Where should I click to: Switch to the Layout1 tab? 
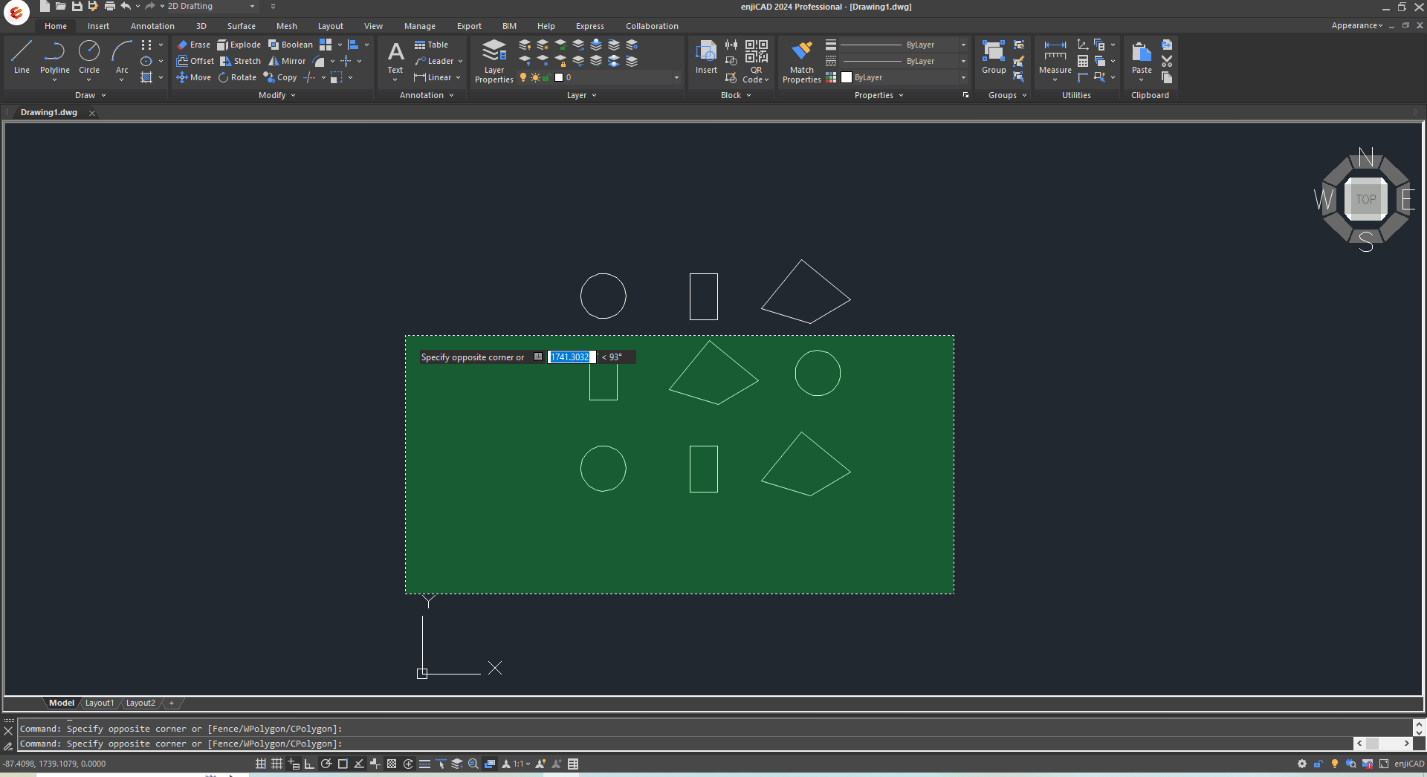(x=99, y=703)
